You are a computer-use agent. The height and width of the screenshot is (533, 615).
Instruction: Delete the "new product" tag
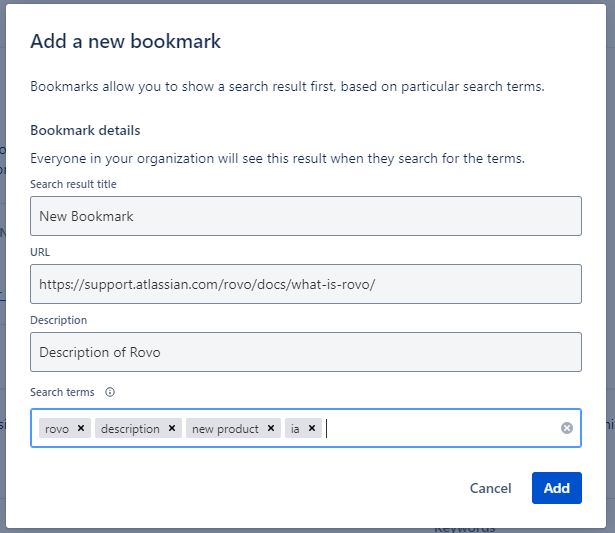coord(271,428)
